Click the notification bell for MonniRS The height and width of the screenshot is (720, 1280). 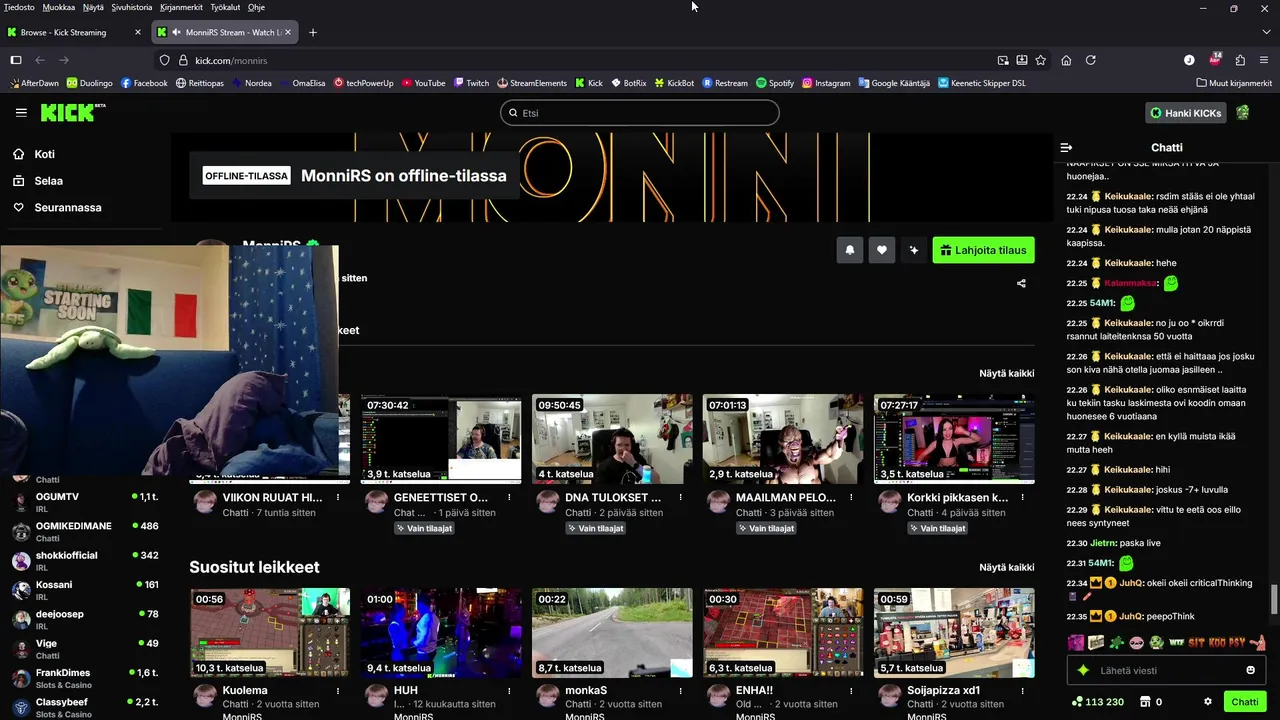[849, 250]
